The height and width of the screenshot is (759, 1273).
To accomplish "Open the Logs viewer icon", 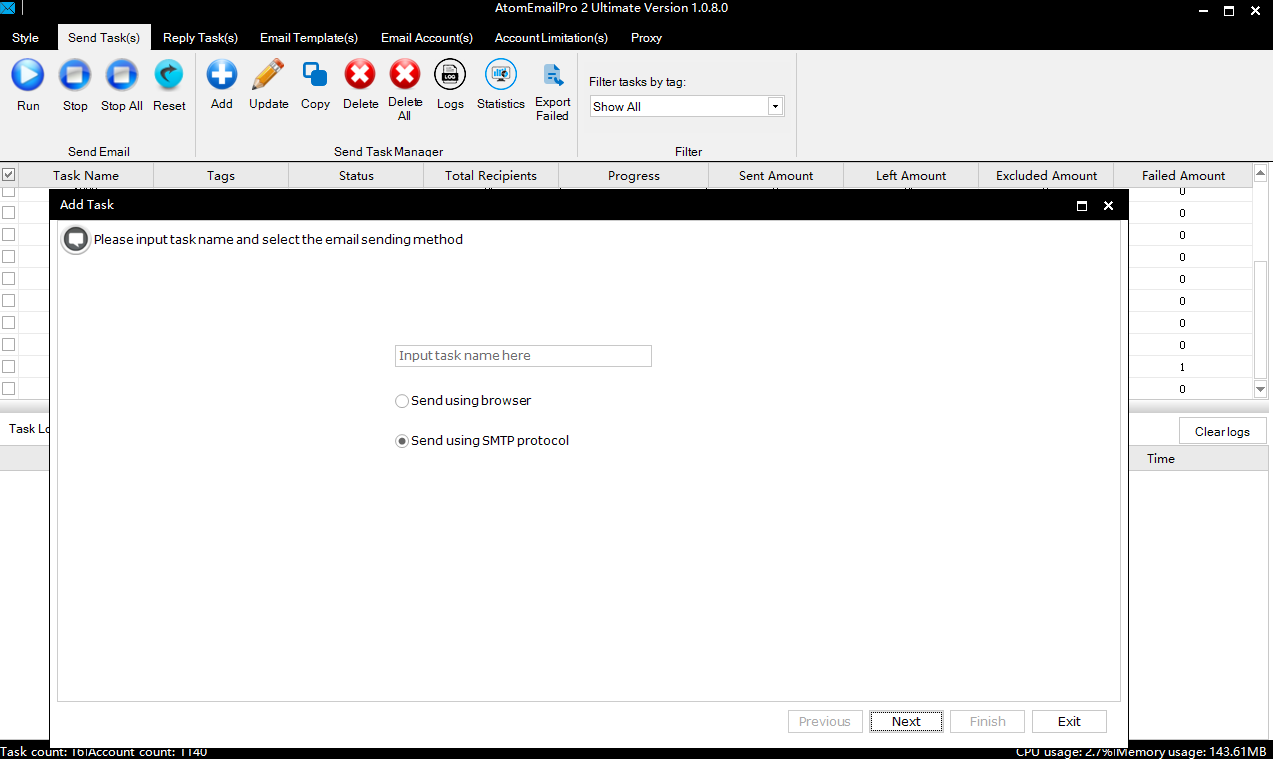I will pyautogui.click(x=450, y=75).
